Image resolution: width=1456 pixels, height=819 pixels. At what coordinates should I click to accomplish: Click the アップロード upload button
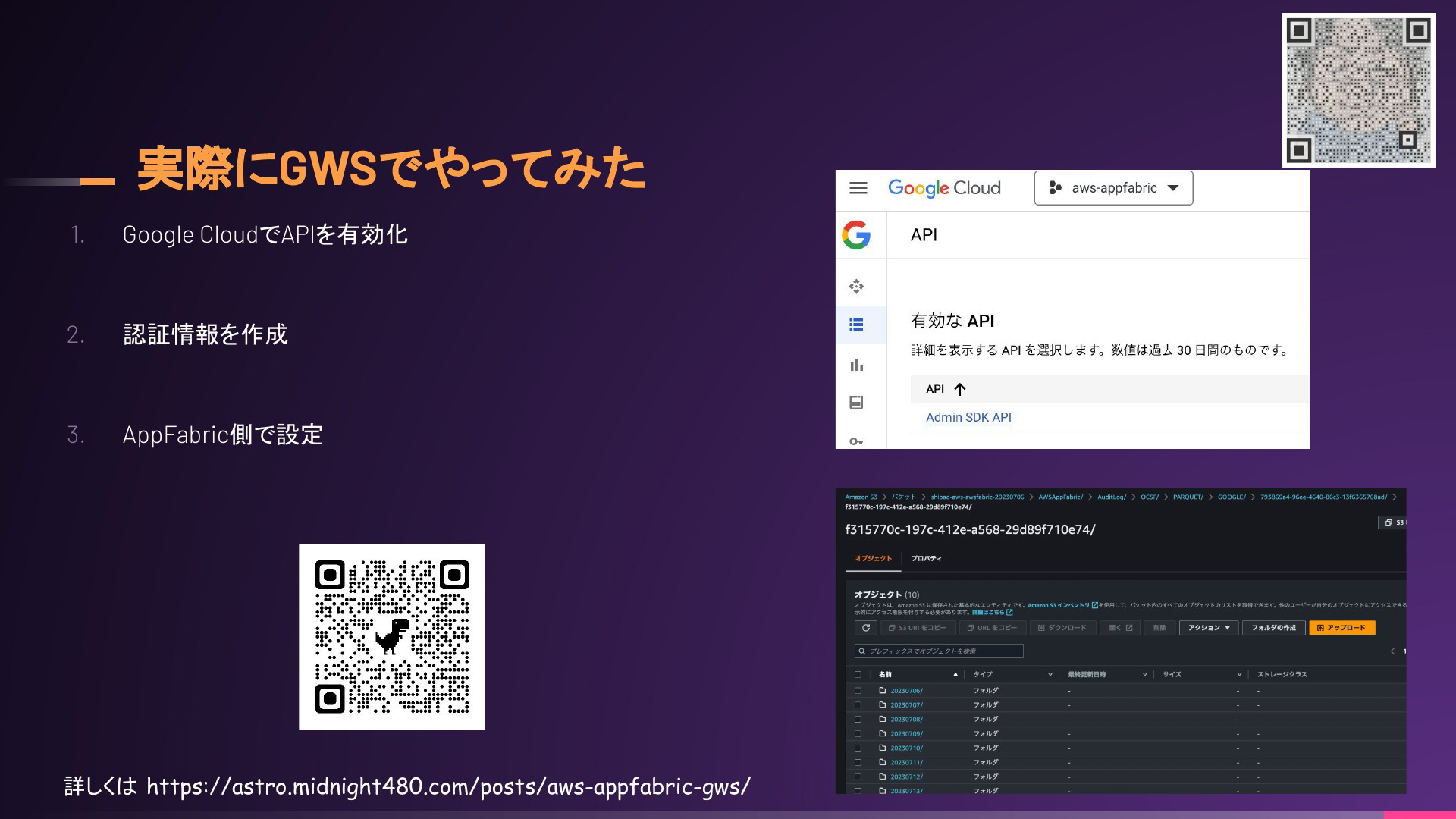coord(1341,628)
